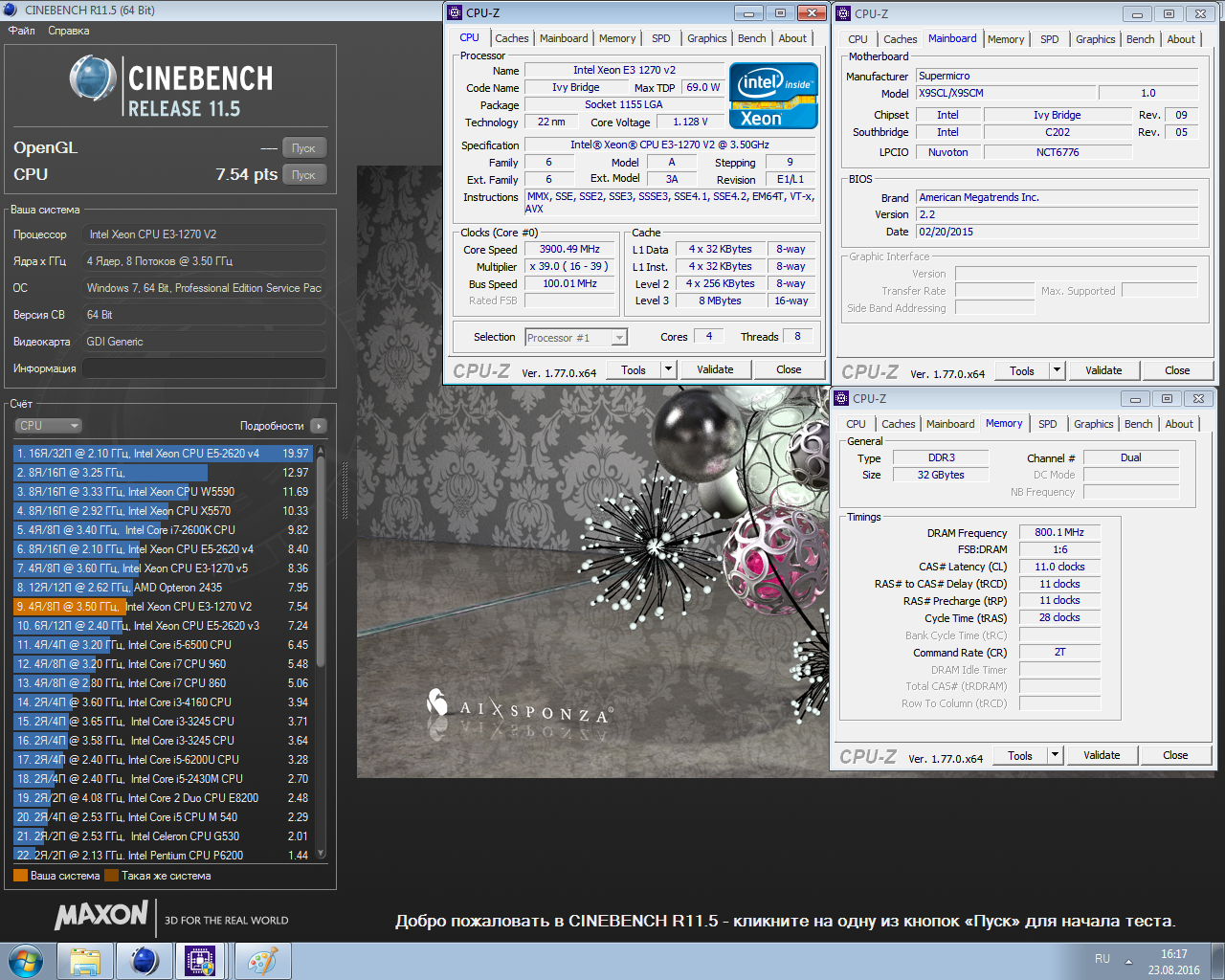Viewport: 1225px width, 980px height.
Task: Click the Cinebench title bar icon
Action: 11,11
